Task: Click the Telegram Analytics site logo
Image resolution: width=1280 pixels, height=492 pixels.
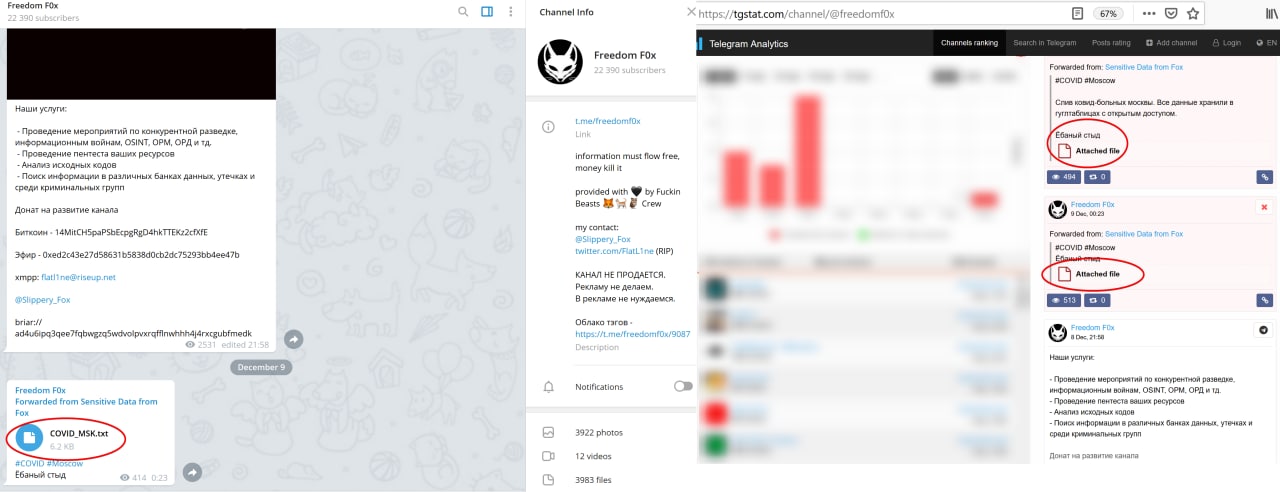Action: click(x=741, y=44)
